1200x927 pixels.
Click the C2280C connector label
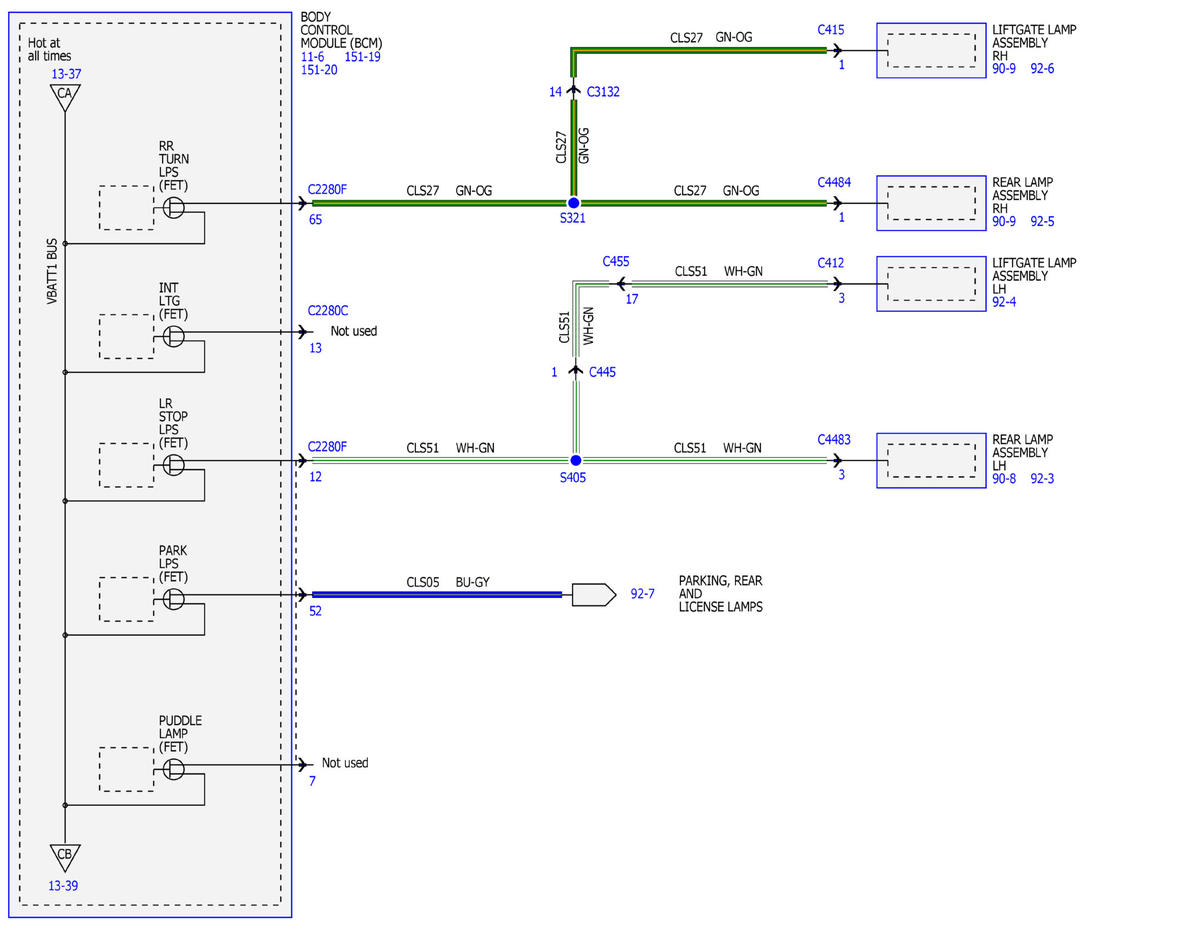coord(329,310)
